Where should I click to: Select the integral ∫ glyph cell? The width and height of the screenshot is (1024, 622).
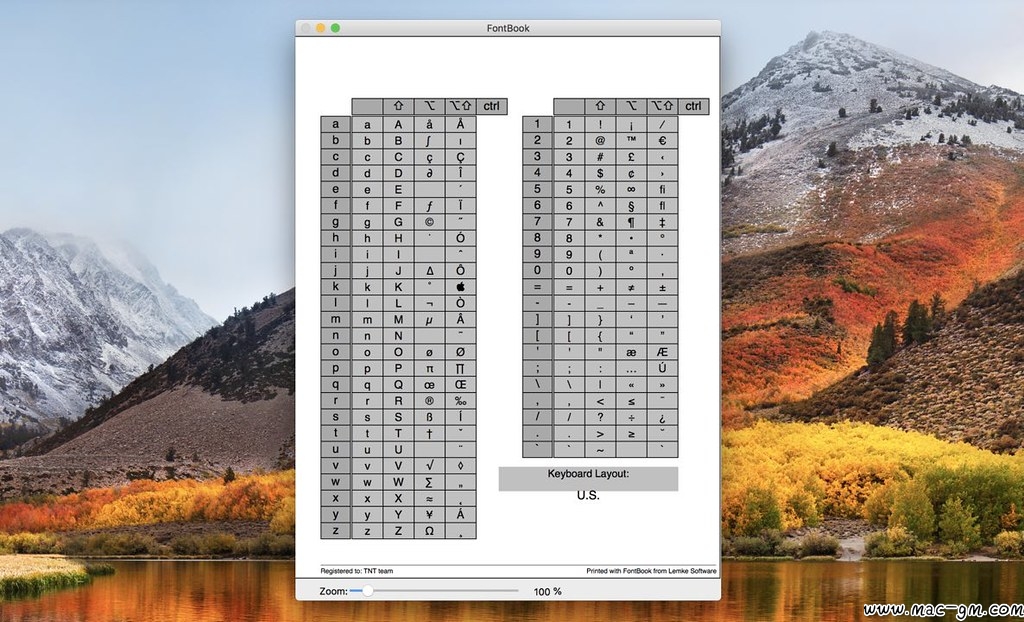tap(430, 140)
